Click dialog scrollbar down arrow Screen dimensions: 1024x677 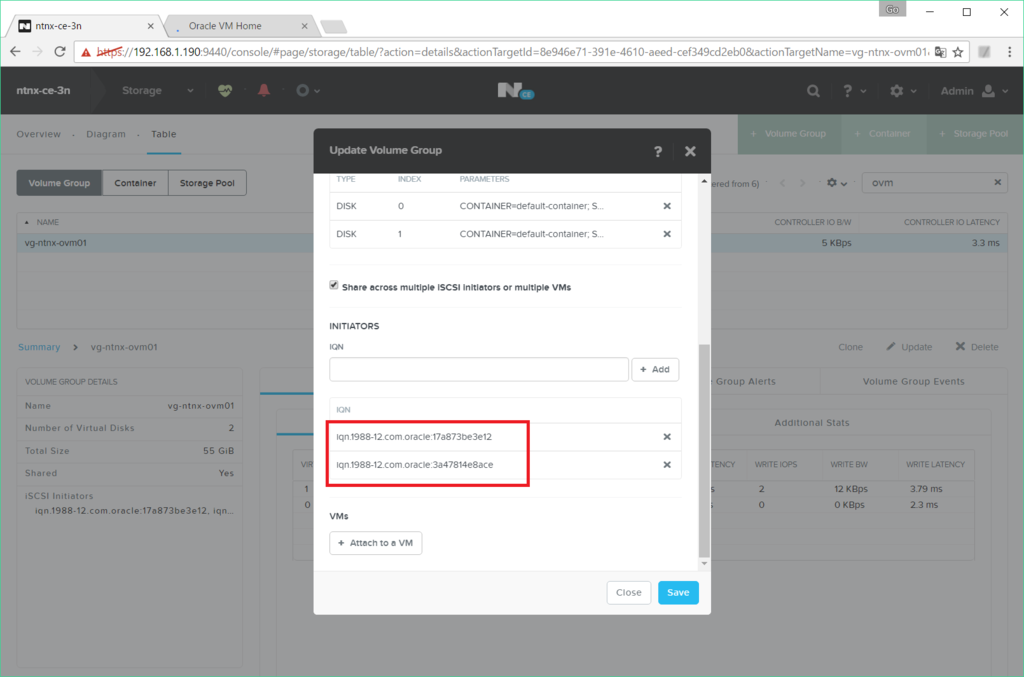point(704,563)
